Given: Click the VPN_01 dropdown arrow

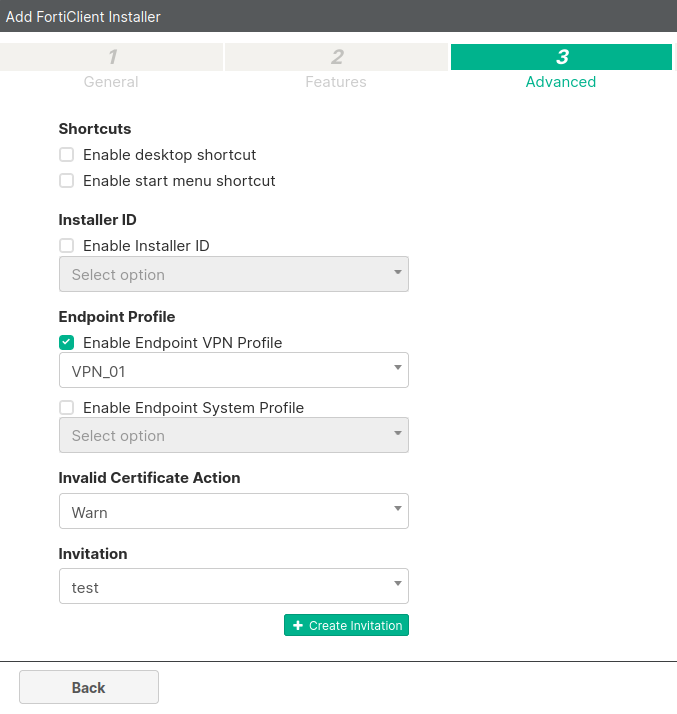Looking at the screenshot, I should (x=397, y=370).
